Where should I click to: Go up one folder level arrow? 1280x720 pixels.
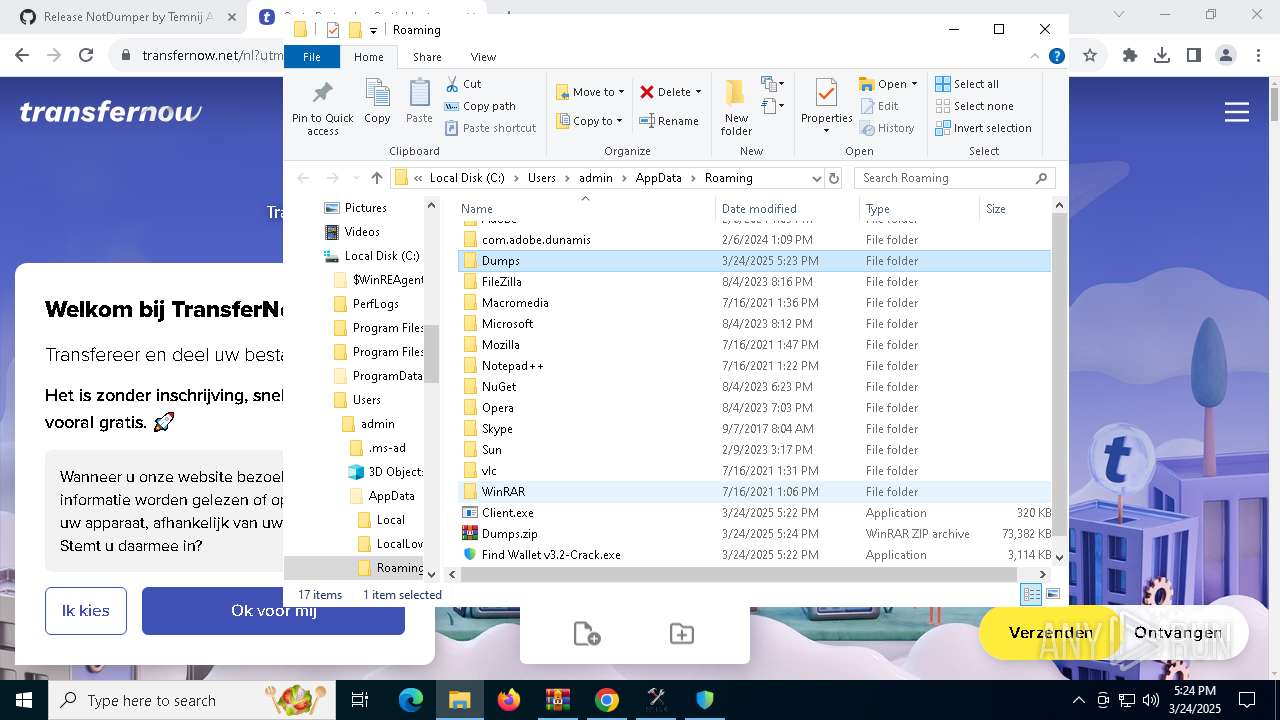point(376,178)
